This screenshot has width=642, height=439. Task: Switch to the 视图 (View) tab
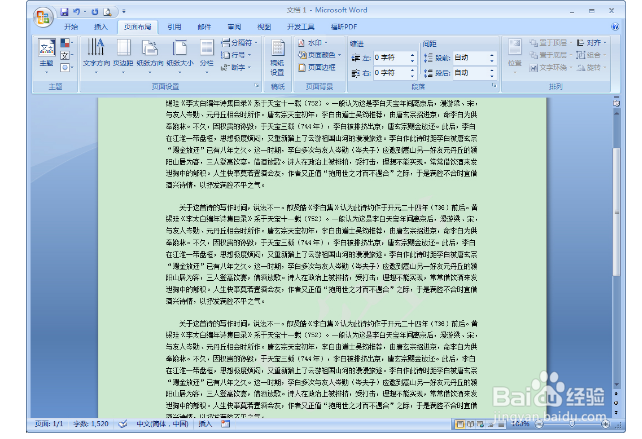[264, 27]
